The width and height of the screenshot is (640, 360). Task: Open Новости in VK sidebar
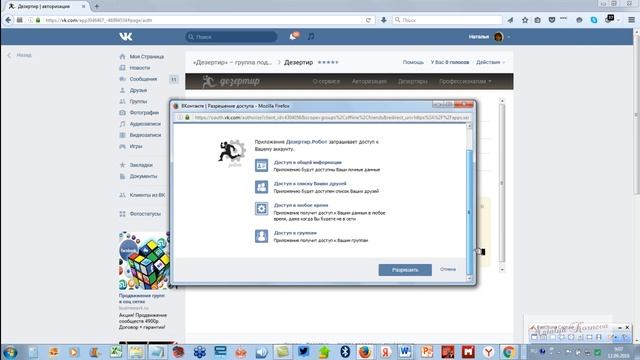point(140,68)
